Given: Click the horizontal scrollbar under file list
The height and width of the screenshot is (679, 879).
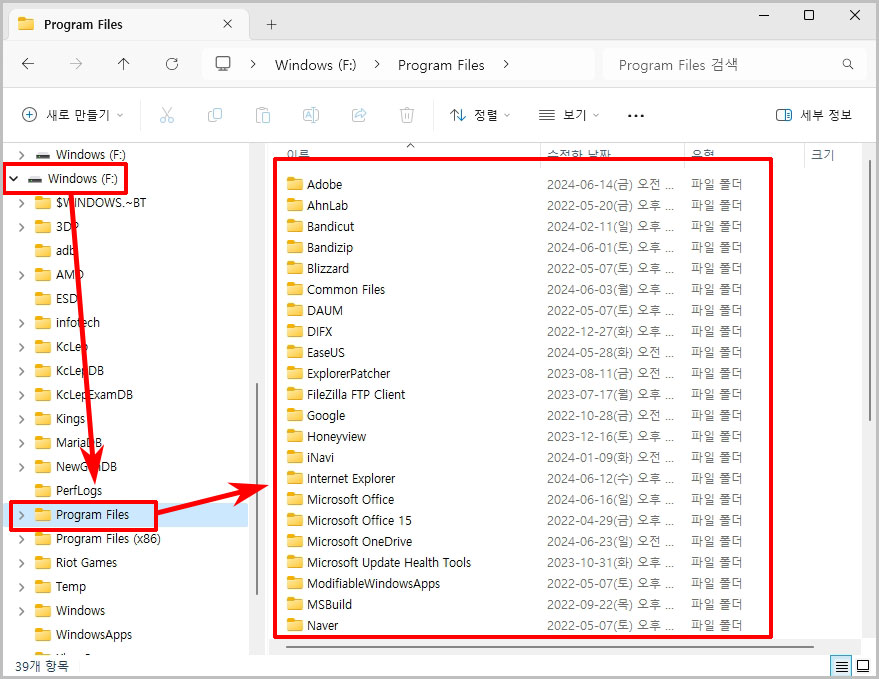Looking at the screenshot, I should [549, 646].
